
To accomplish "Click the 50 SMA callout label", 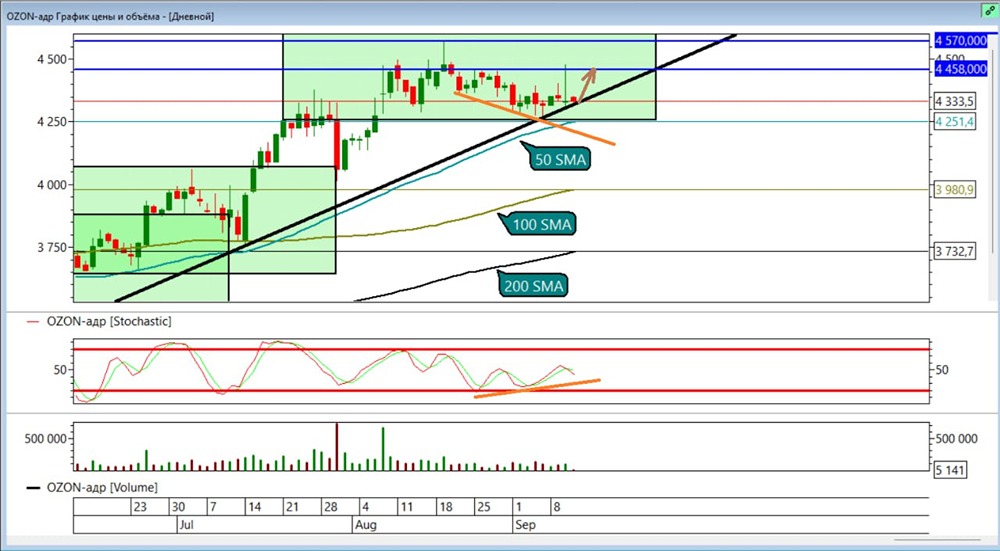I will (560, 160).
